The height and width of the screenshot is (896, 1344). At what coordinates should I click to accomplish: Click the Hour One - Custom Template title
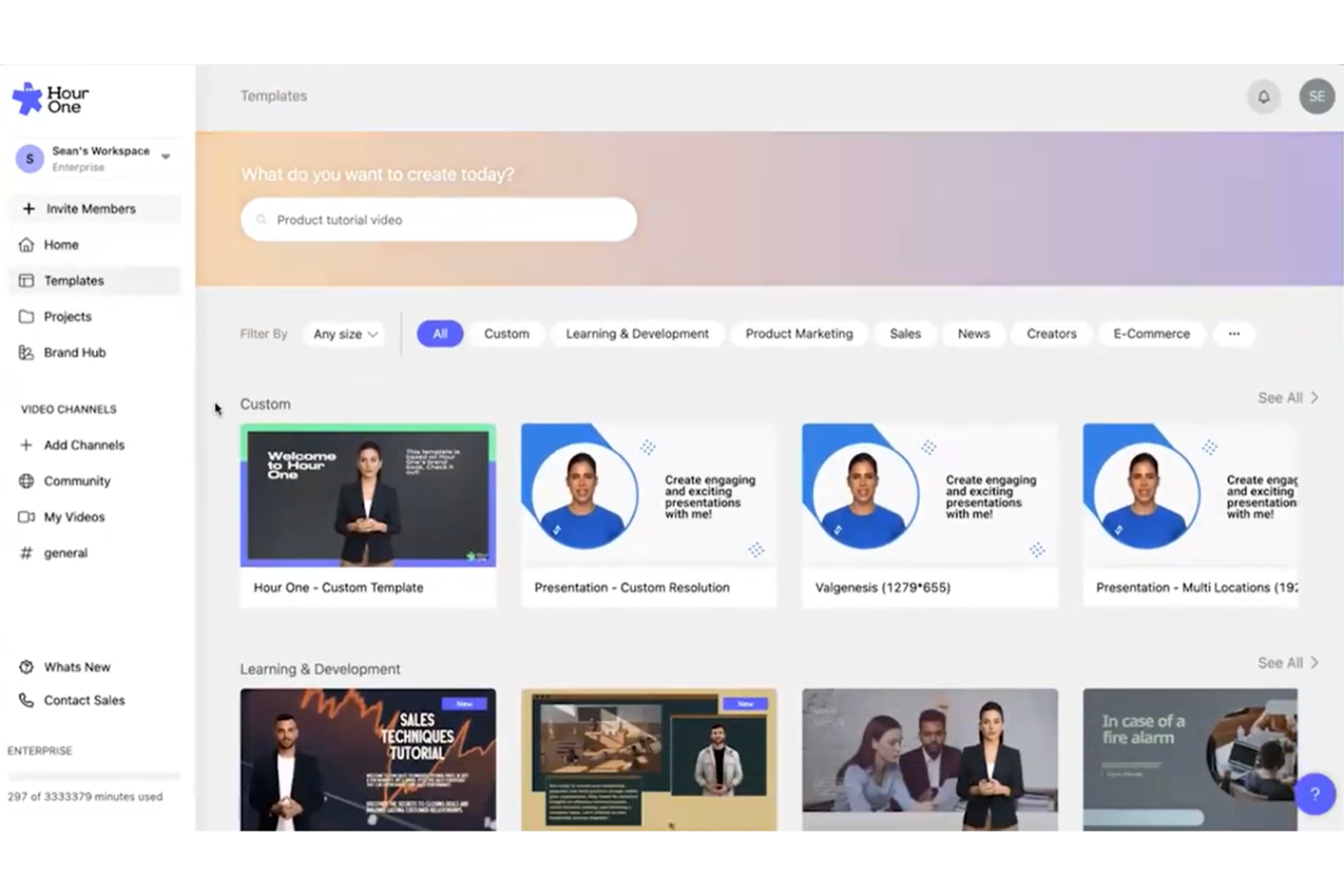click(339, 587)
